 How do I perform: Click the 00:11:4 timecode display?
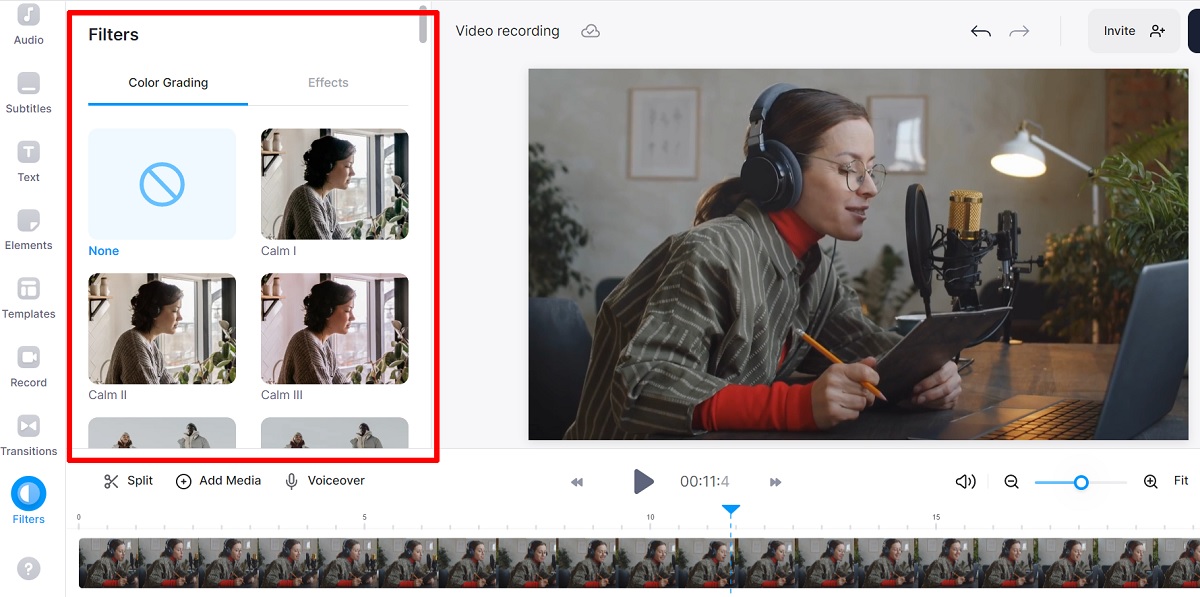click(x=705, y=482)
